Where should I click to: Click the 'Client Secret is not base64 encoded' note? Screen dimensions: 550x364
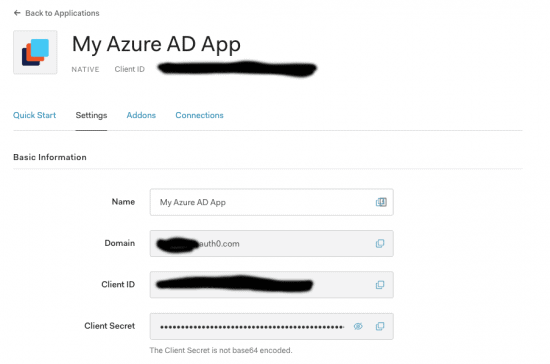tap(221, 350)
